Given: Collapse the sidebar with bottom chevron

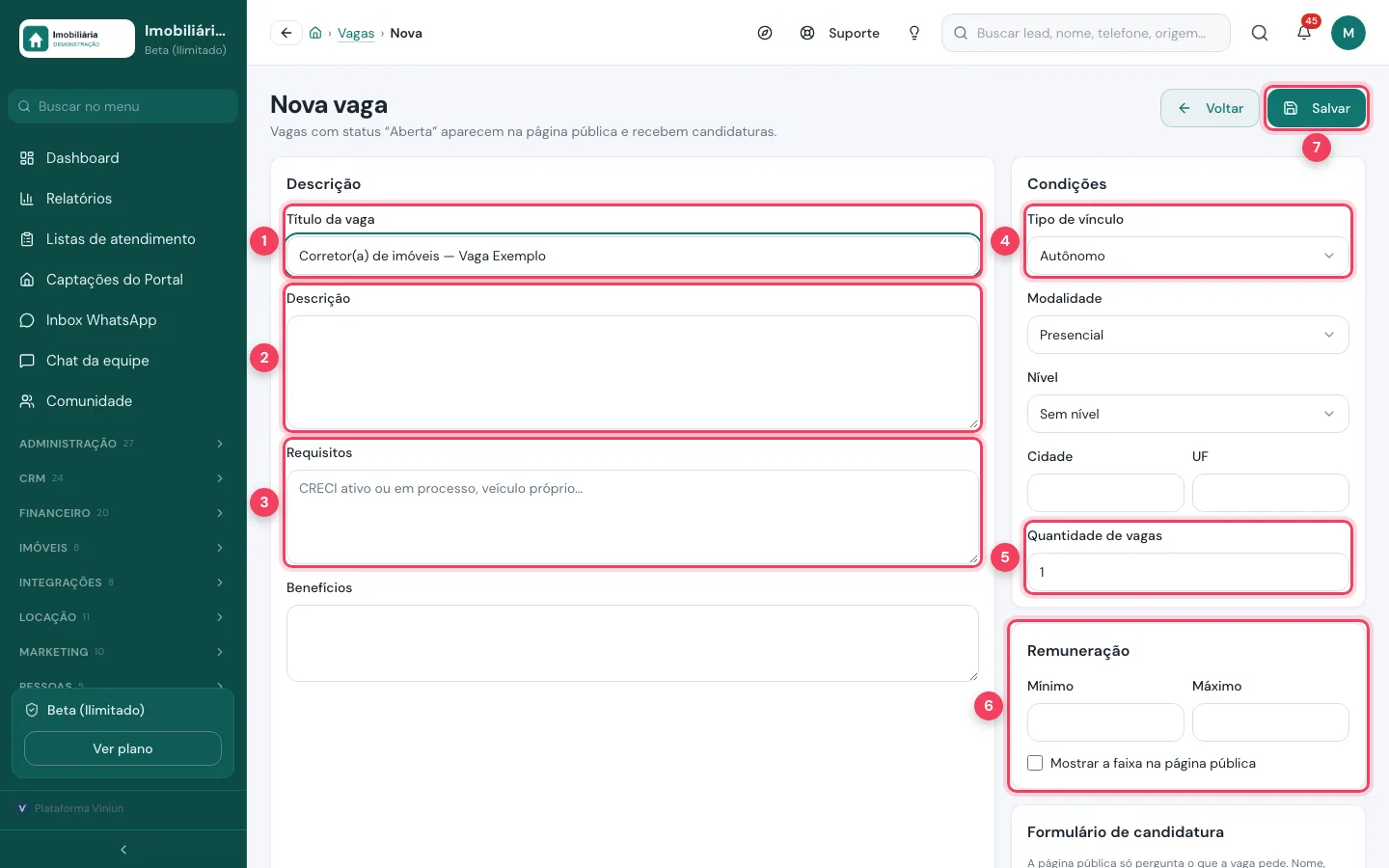Looking at the screenshot, I should (x=123, y=850).
